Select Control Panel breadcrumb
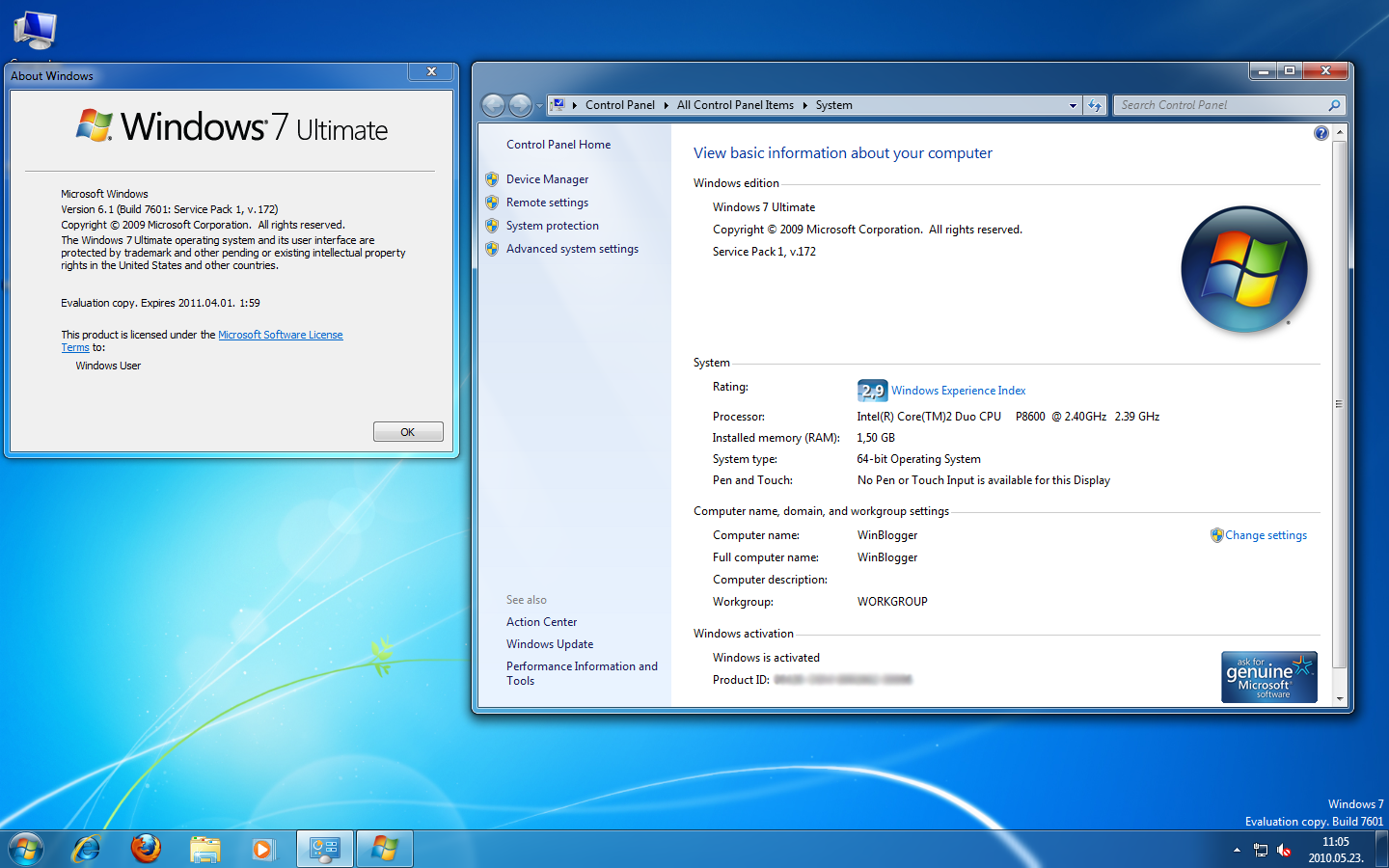 coord(620,105)
